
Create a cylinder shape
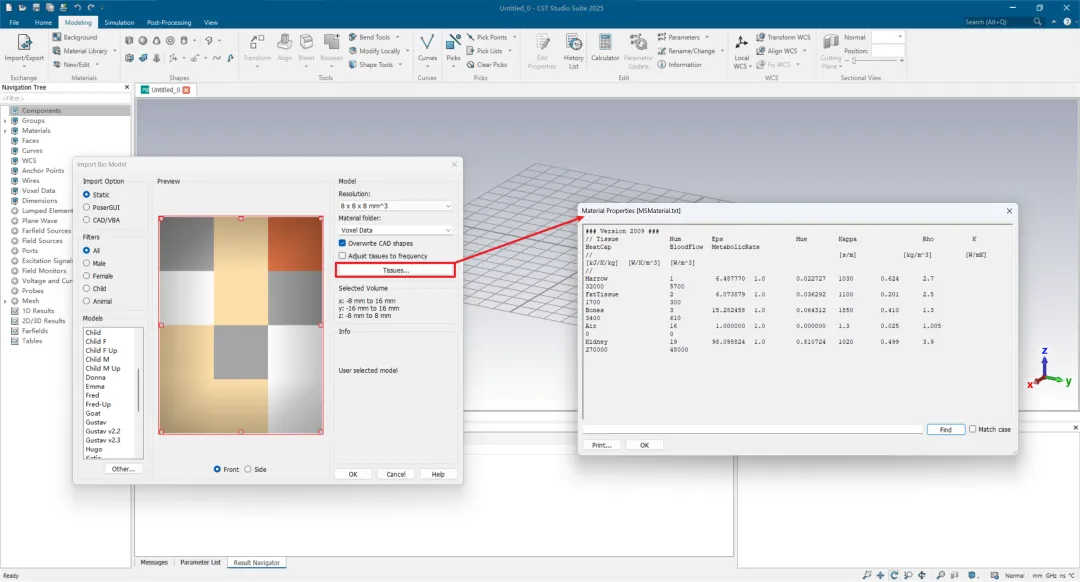(184, 41)
